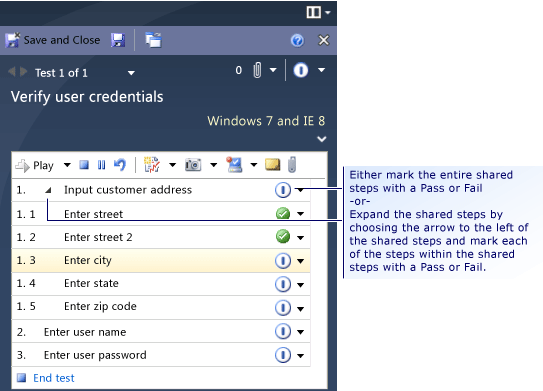Open the attachments dropdown arrow
The width and height of the screenshot is (543, 391).
coord(273,70)
